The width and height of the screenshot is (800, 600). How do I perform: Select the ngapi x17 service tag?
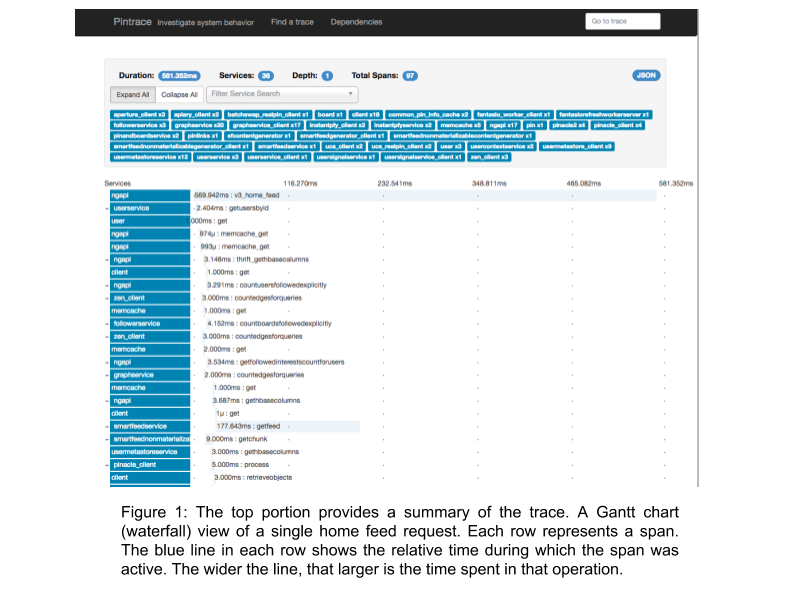[503, 126]
